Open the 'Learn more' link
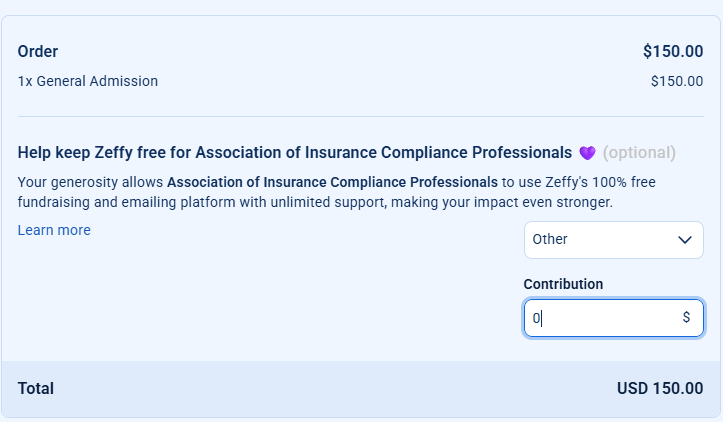 pyautogui.click(x=54, y=230)
